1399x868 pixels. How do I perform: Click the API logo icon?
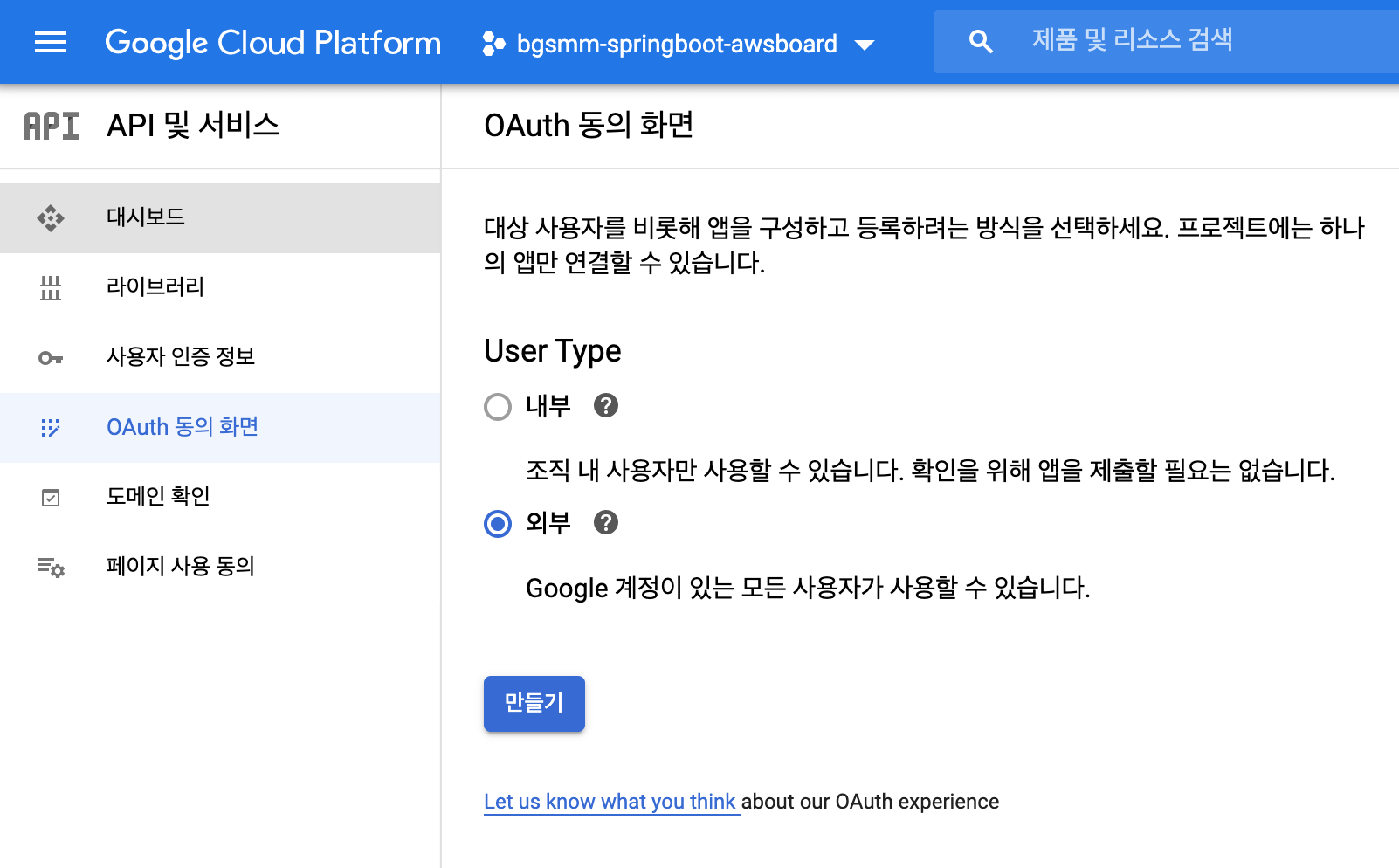(52, 127)
